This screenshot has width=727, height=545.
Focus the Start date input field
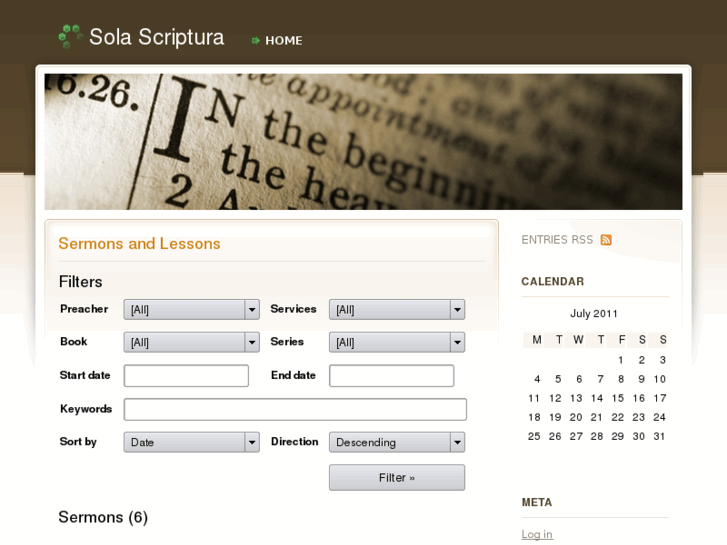click(x=186, y=376)
